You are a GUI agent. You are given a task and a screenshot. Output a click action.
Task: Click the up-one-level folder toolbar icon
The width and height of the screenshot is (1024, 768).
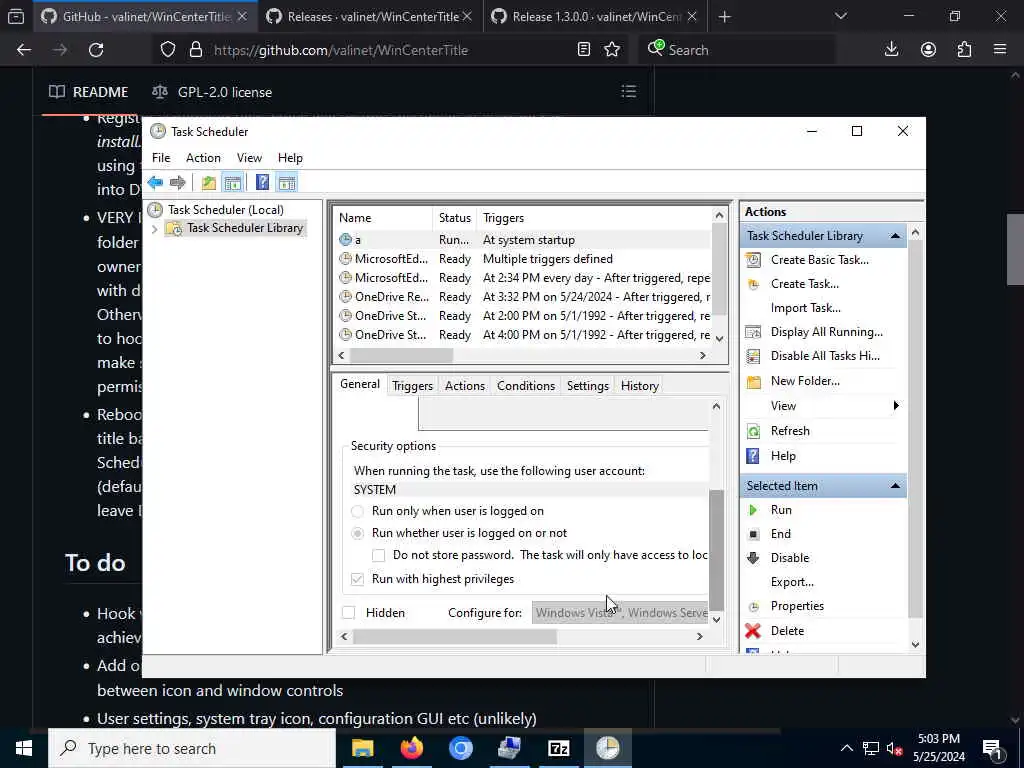[208, 183]
